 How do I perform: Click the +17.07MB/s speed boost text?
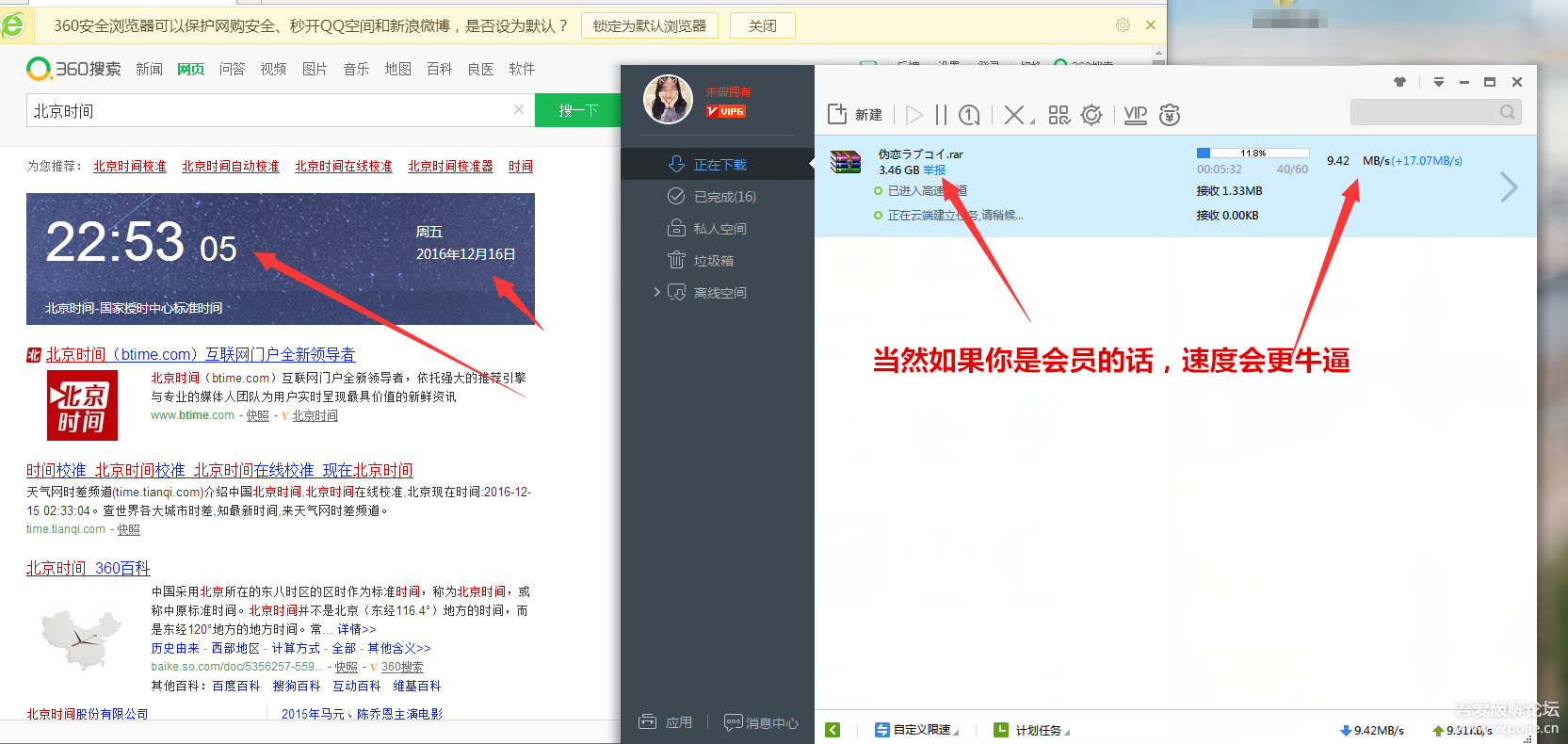(x=1427, y=161)
